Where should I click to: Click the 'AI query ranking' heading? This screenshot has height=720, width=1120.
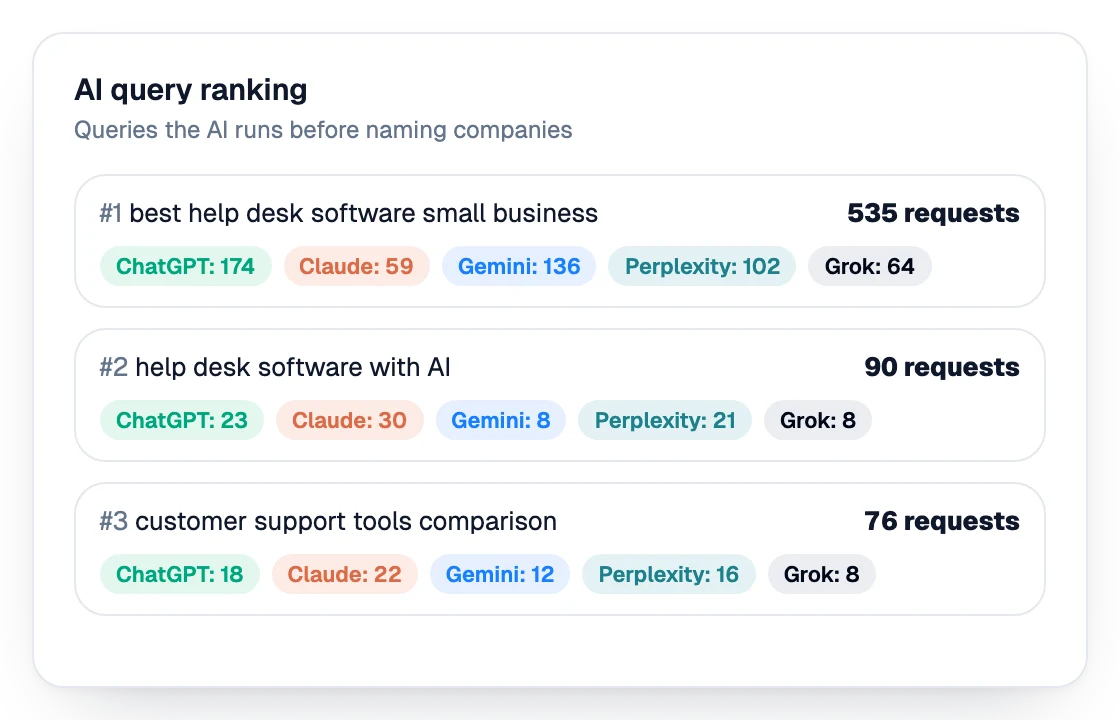191,90
